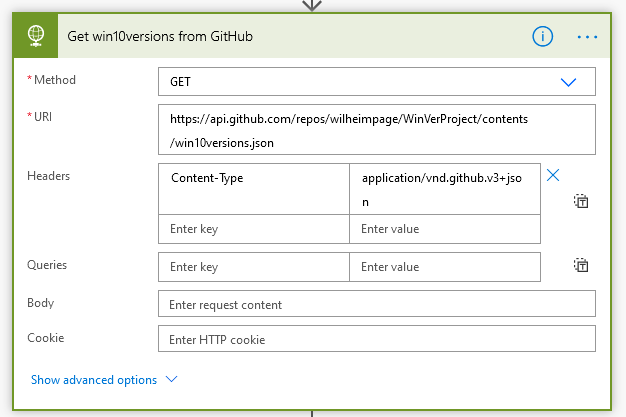
Task: Open the action info icon
Action: click(542, 36)
